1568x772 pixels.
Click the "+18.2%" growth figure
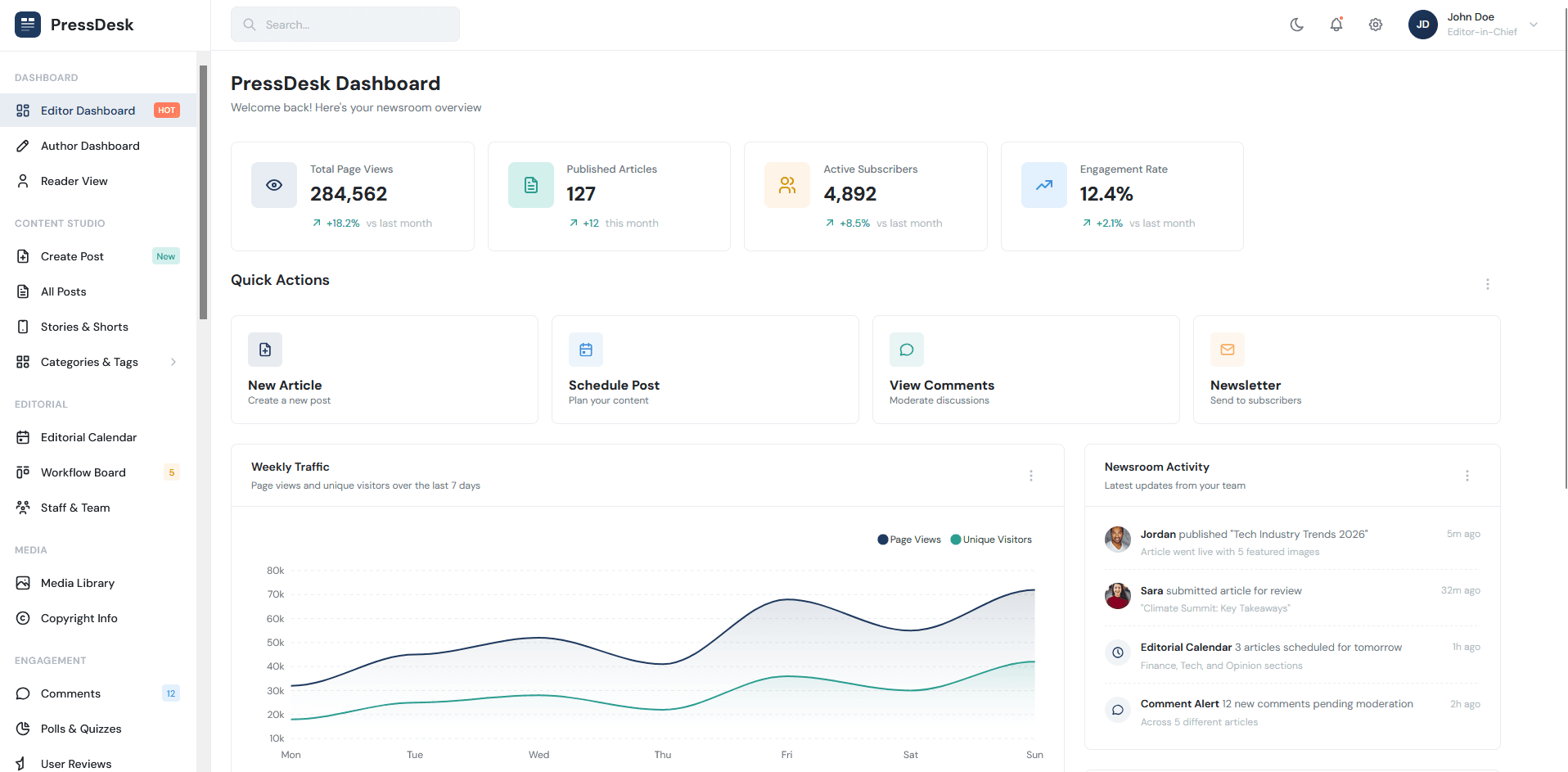(x=343, y=223)
